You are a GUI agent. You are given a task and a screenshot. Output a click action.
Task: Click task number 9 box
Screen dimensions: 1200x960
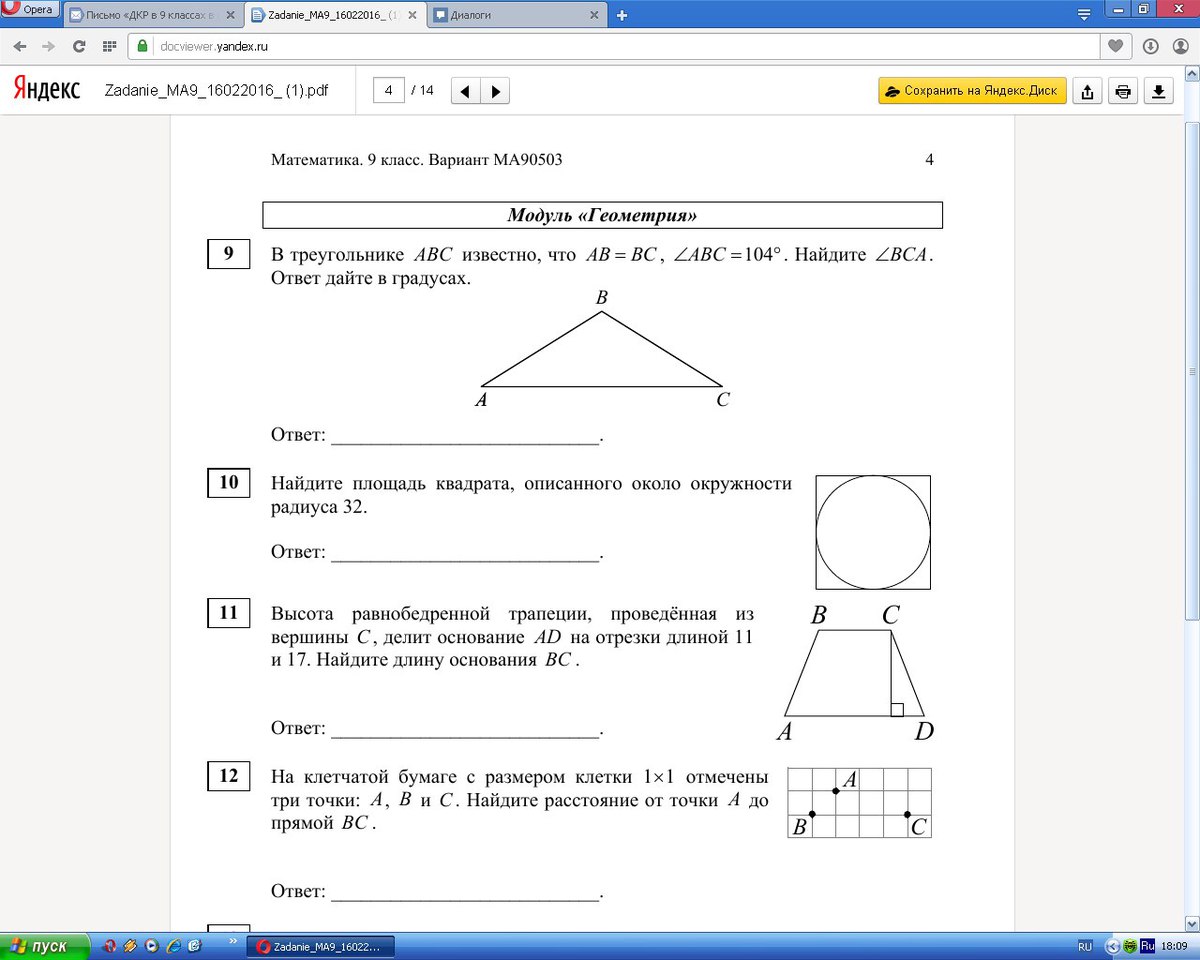(x=228, y=254)
